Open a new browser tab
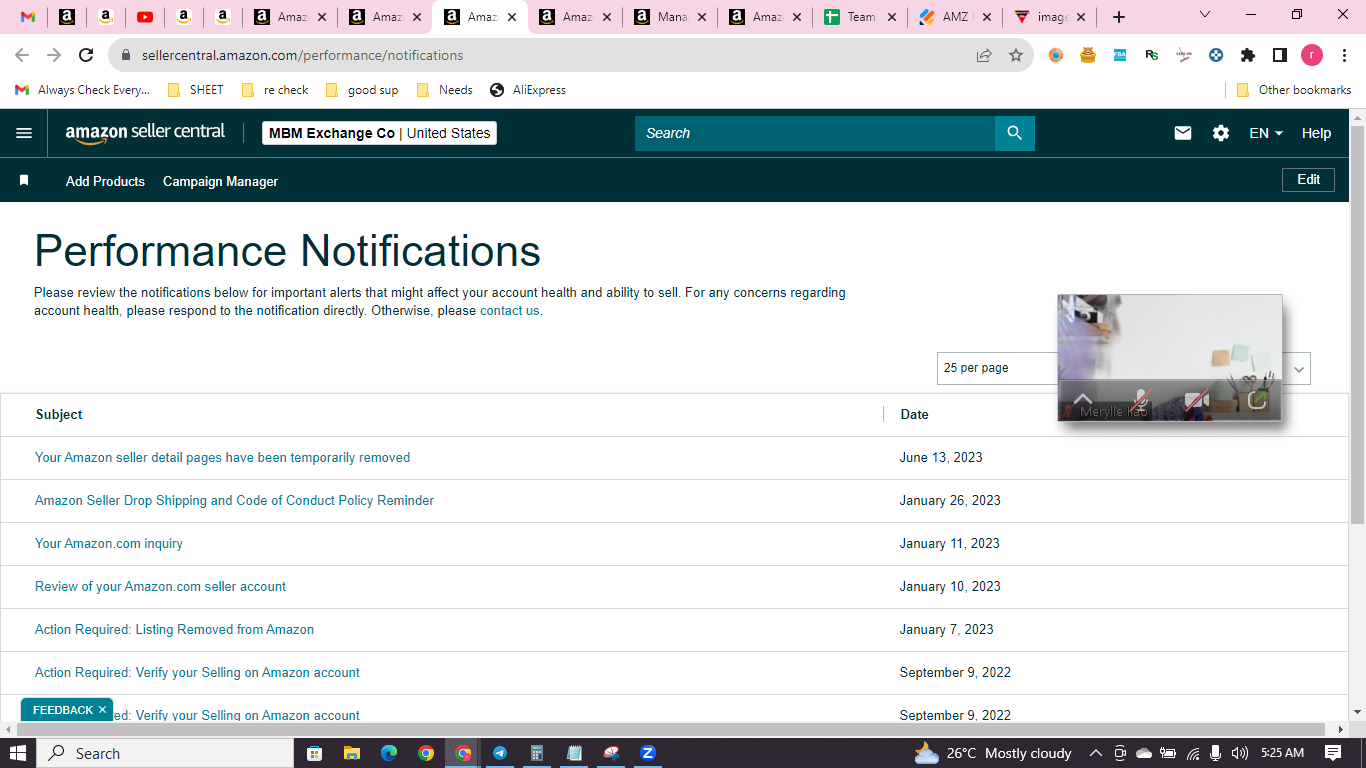The image size is (1366, 768). coord(1119,17)
